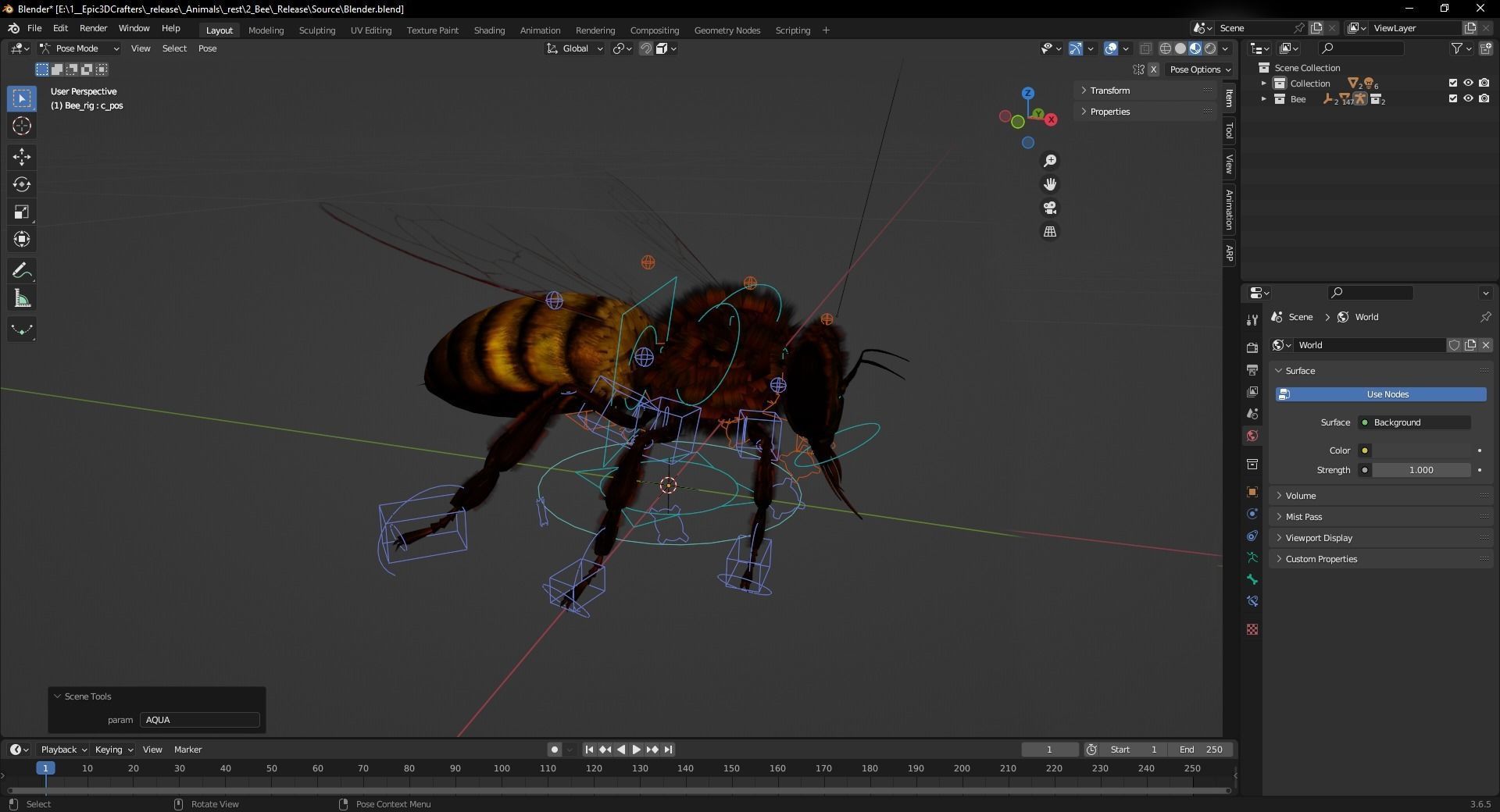The width and height of the screenshot is (1500, 812).
Task: Select the Rotate tool
Action: (x=22, y=184)
